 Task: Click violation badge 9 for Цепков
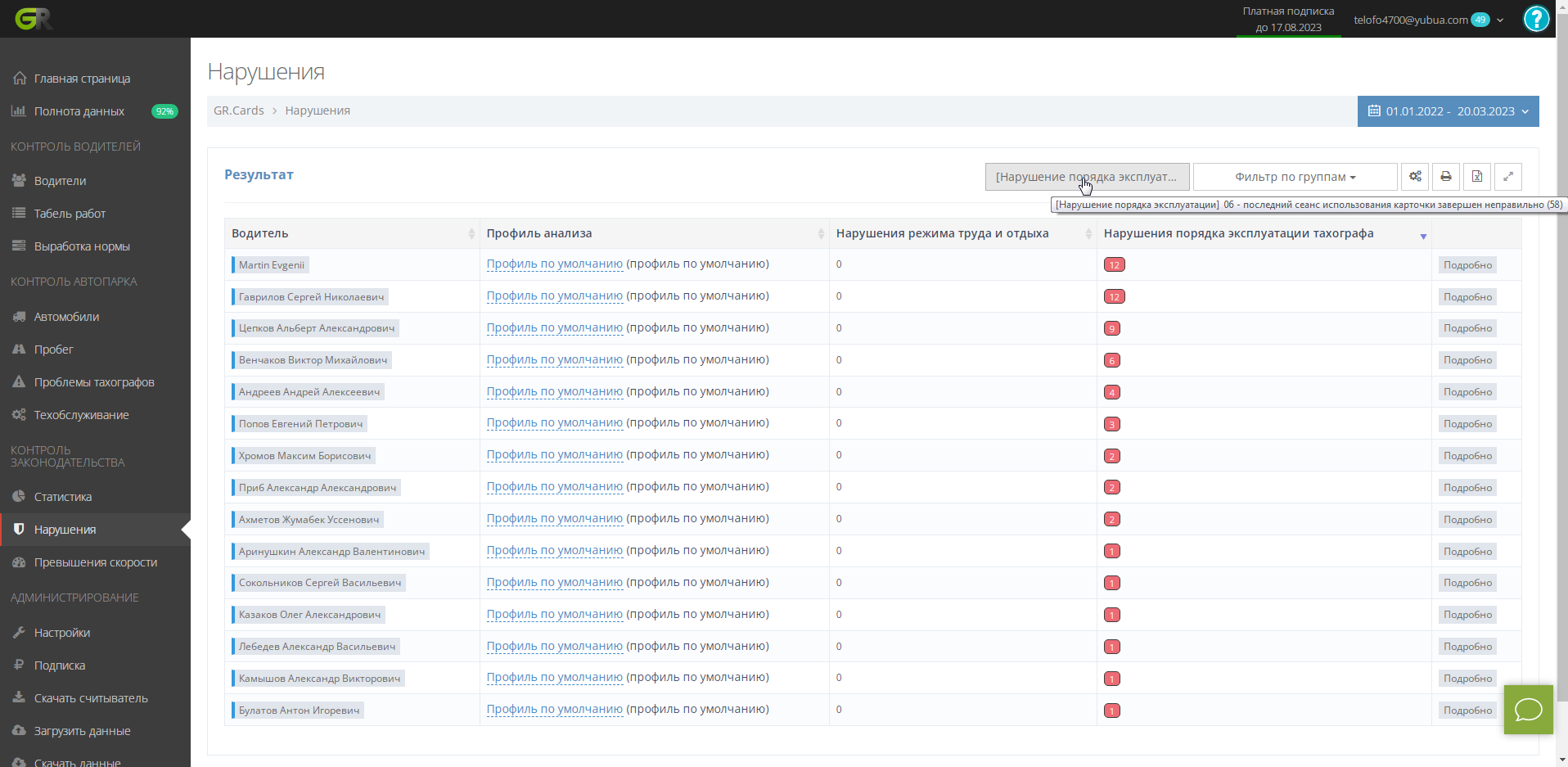[x=1111, y=328]
